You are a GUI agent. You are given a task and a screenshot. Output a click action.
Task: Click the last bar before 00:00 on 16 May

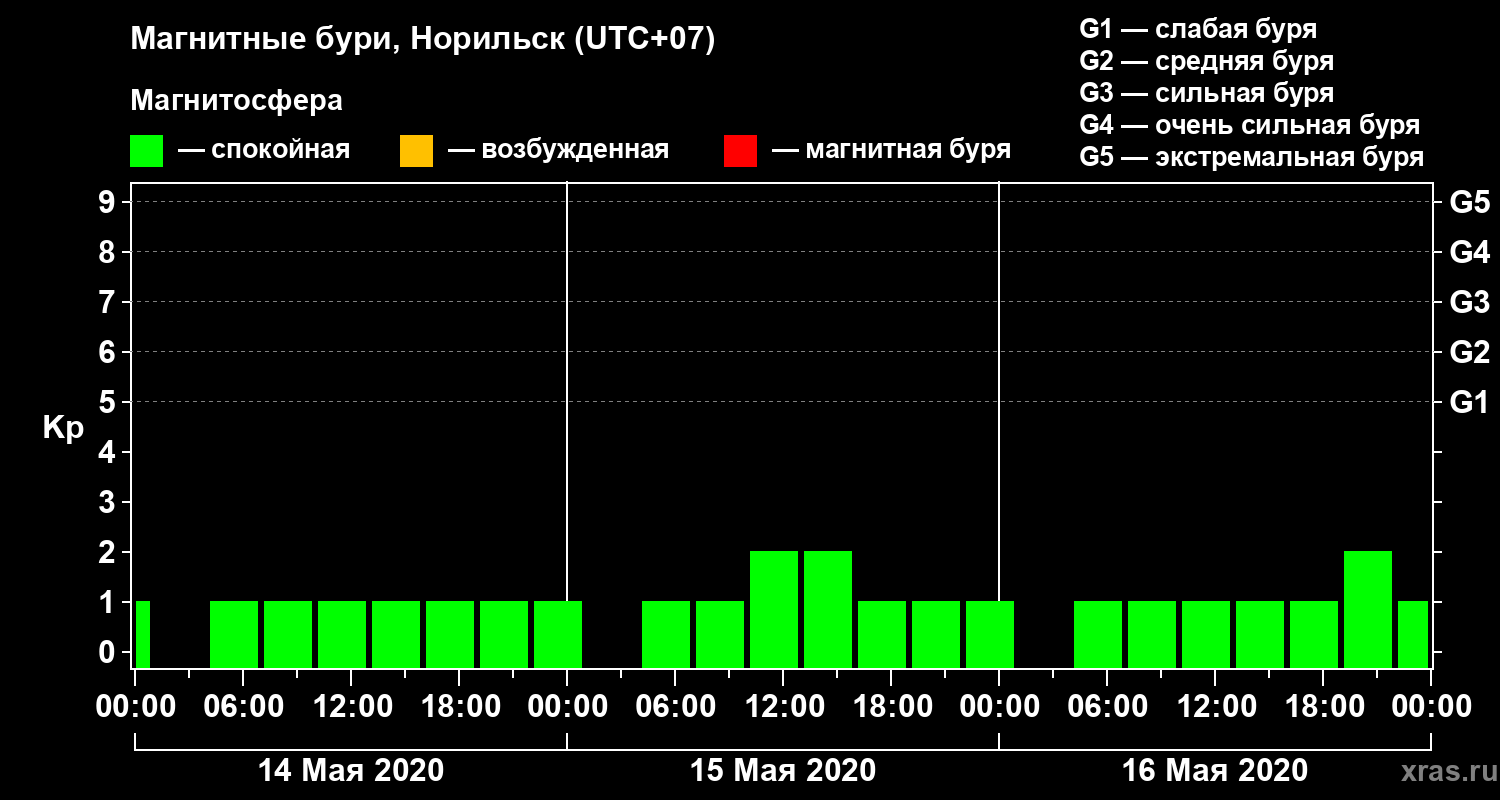point(1413,634)
